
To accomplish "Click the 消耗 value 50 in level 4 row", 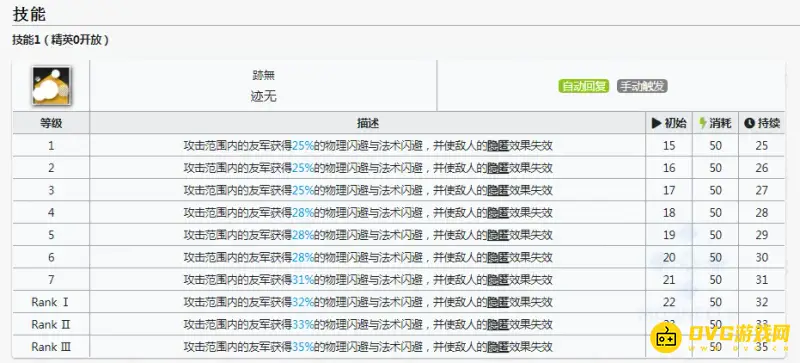I will [x=715, y=213].
